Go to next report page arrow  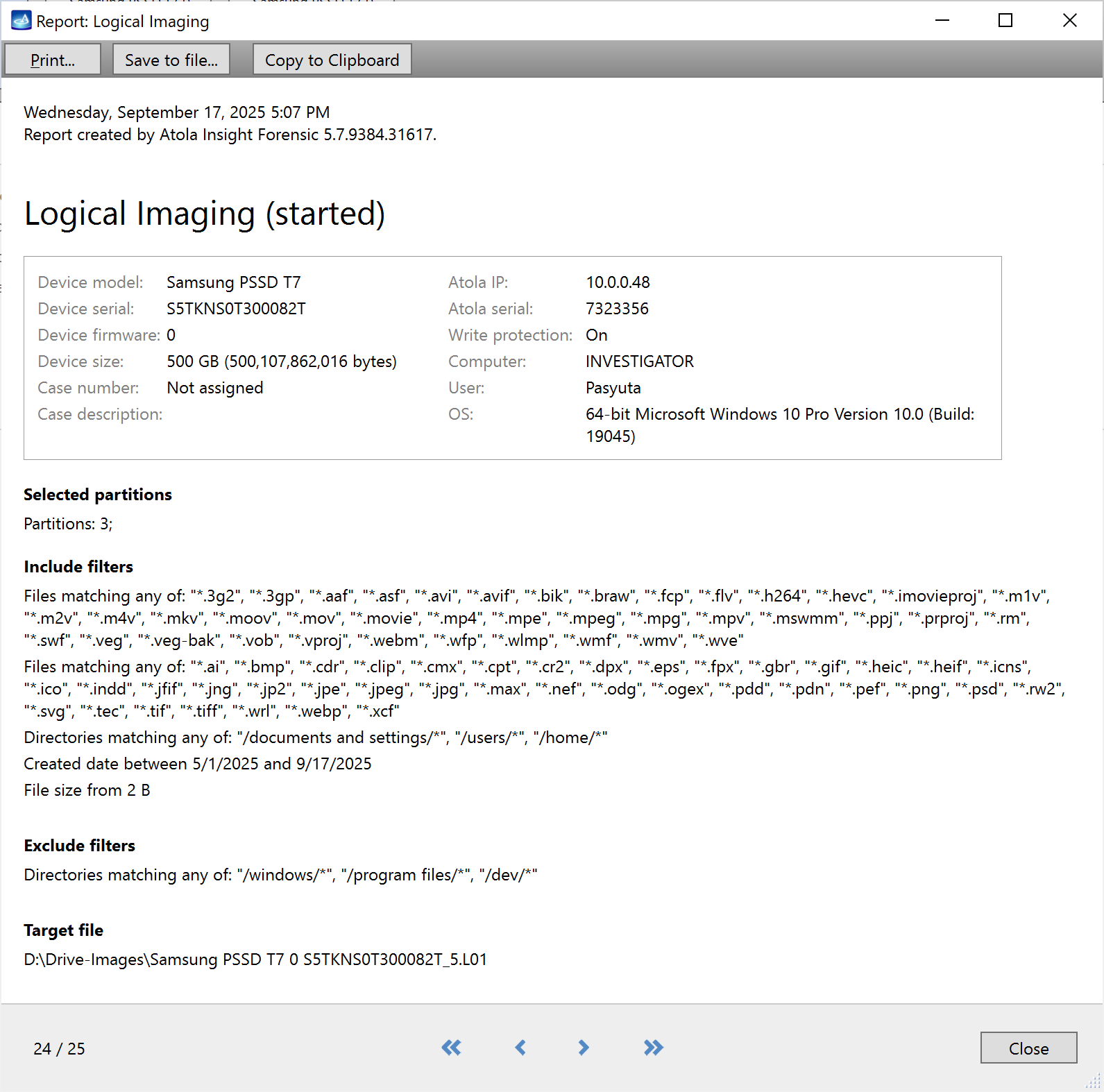(584, 1048)
